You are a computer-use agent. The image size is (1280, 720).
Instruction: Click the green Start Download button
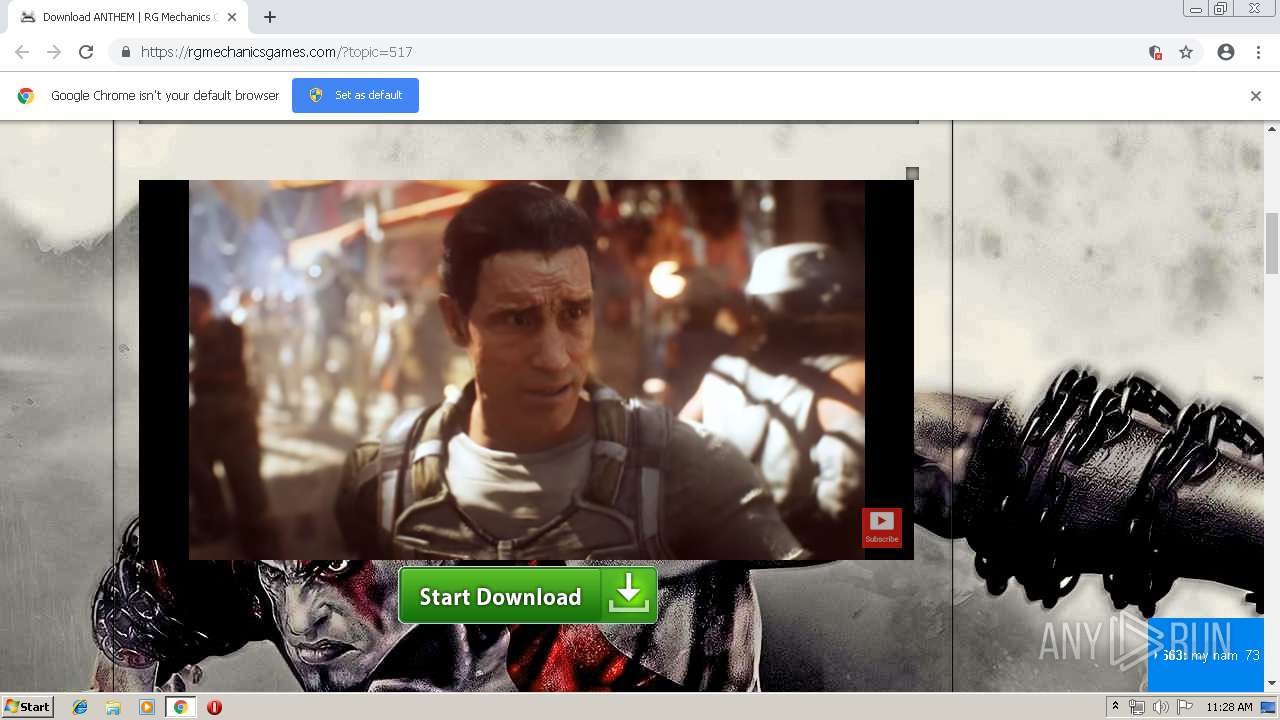pyautogui.click(x=528, y=596)
